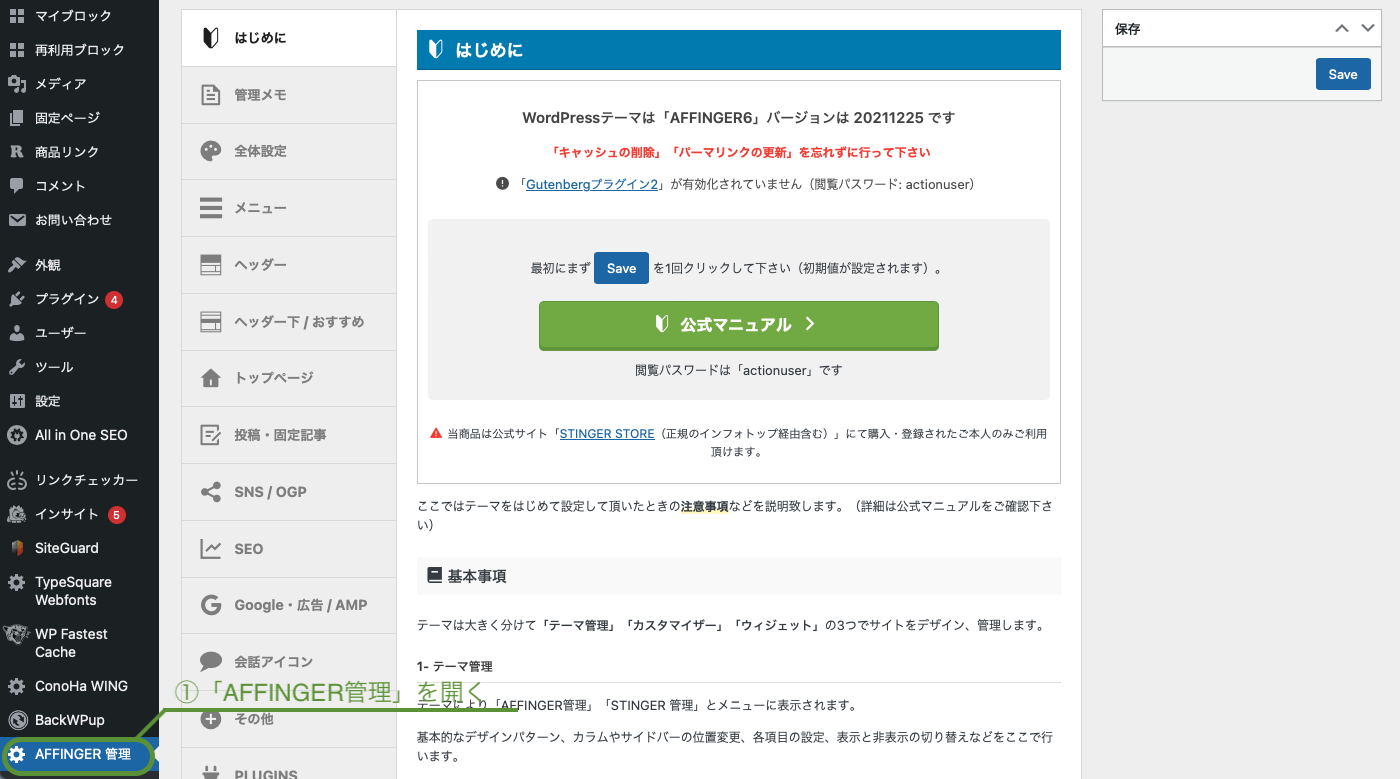1400x779 pixels.
Task: Open the メニュー settings tab
Action: click(x=289, y=208)
